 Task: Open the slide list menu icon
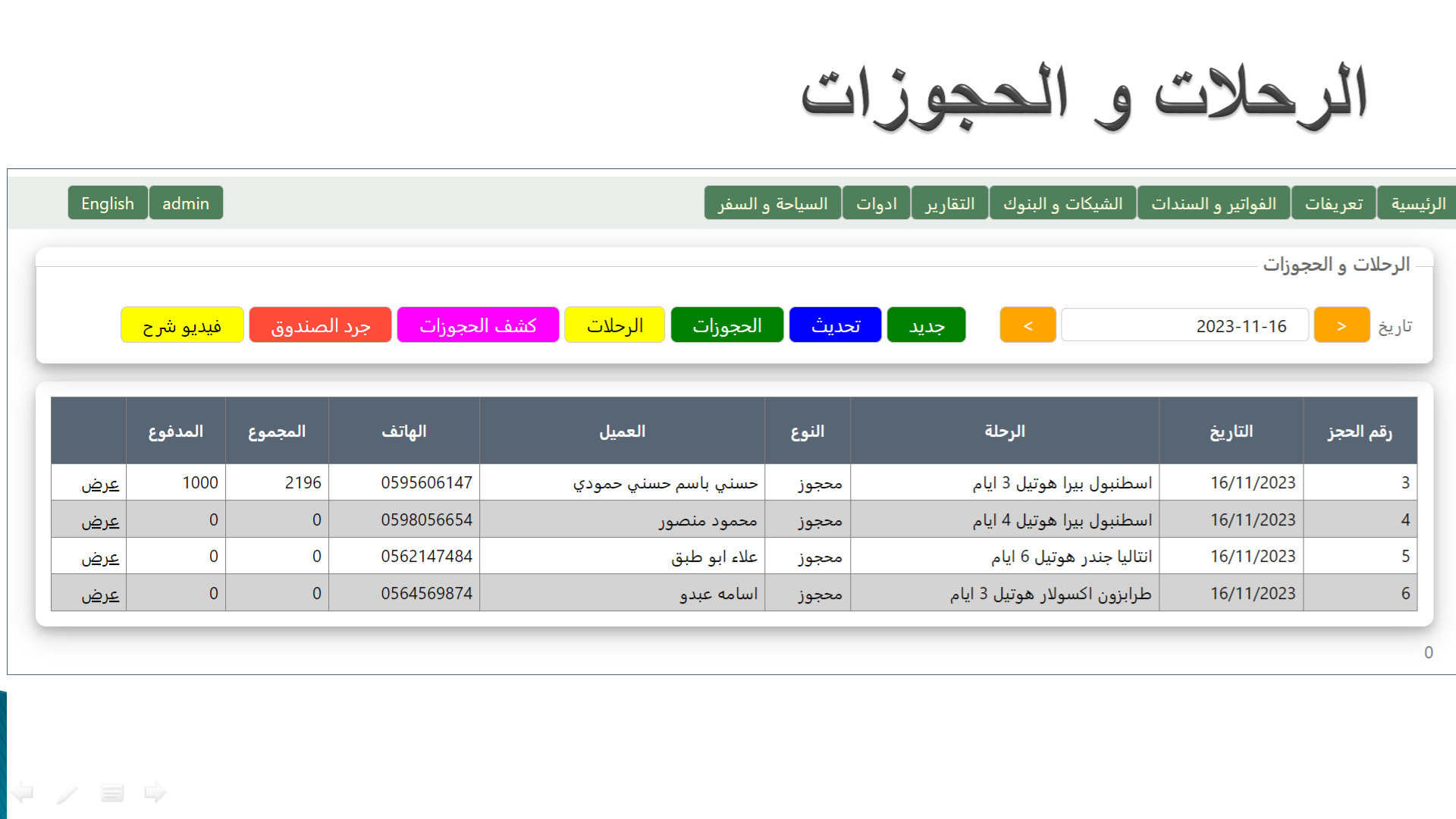pos(112,793)
